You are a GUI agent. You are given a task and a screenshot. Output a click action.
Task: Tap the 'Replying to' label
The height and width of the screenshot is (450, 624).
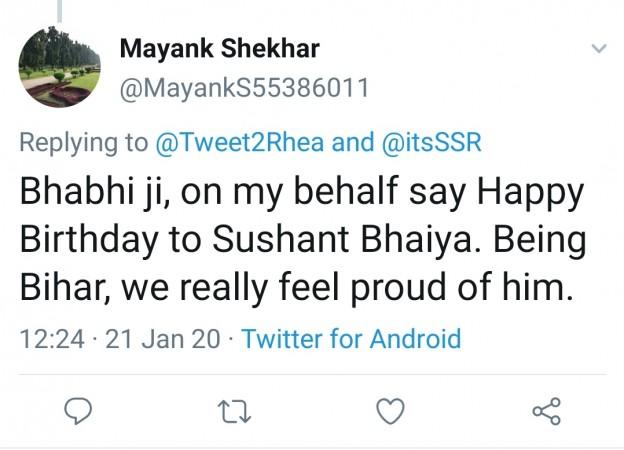point(84,142)
